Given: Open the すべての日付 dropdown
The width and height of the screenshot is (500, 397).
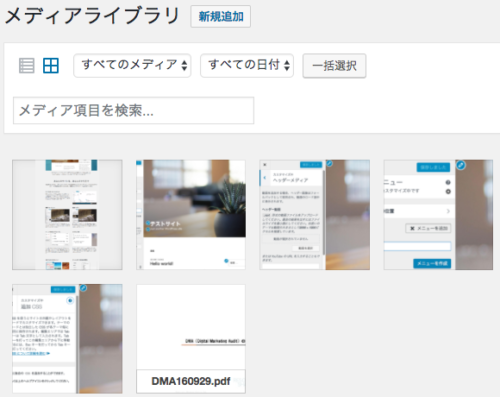Looking at the screenshot, I should coord(247,66).
